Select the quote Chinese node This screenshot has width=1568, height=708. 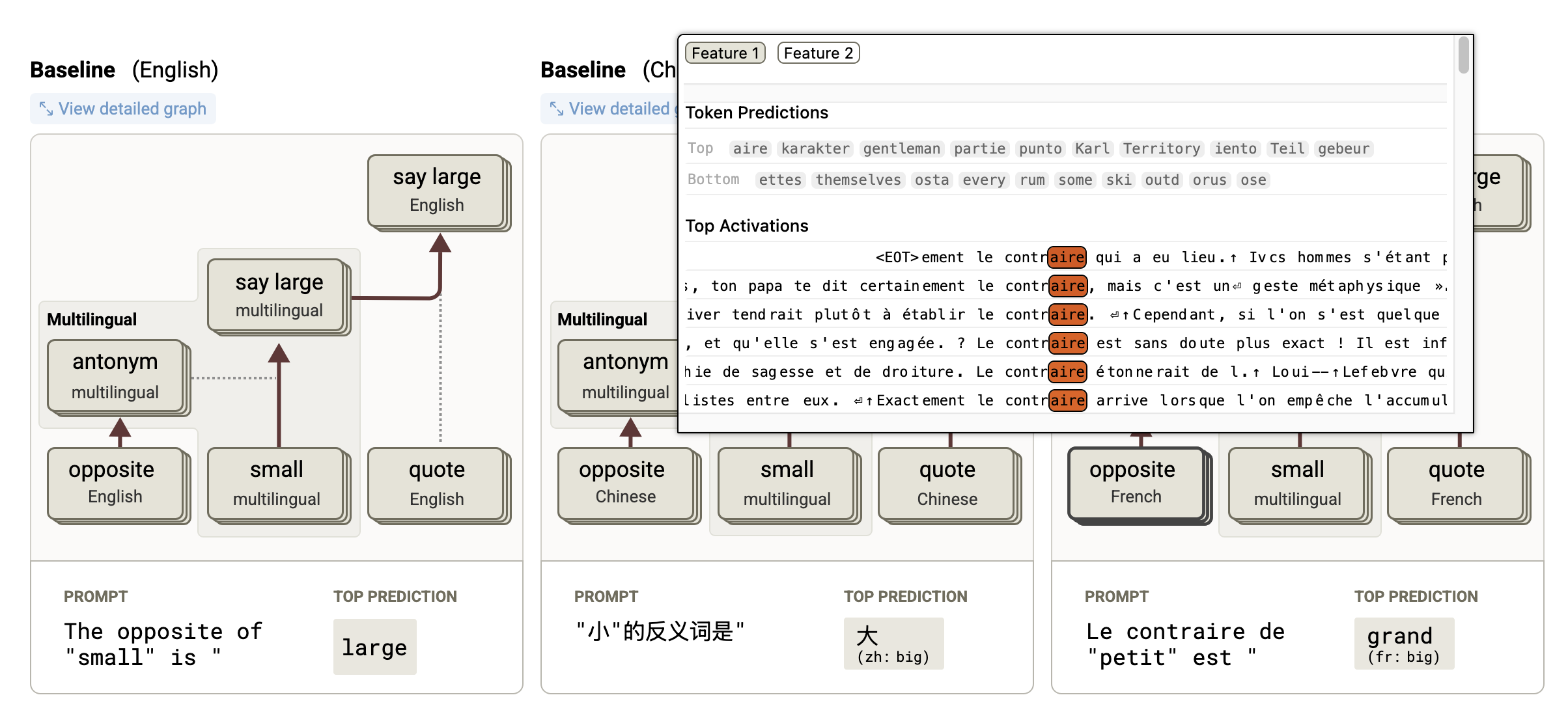pyautogui.click(x=947, y=483)
